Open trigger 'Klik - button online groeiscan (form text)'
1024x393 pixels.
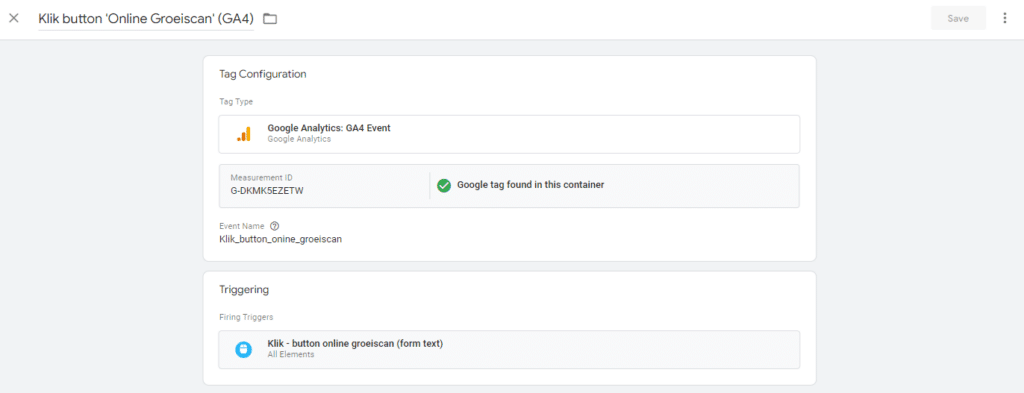click(509, 349)
